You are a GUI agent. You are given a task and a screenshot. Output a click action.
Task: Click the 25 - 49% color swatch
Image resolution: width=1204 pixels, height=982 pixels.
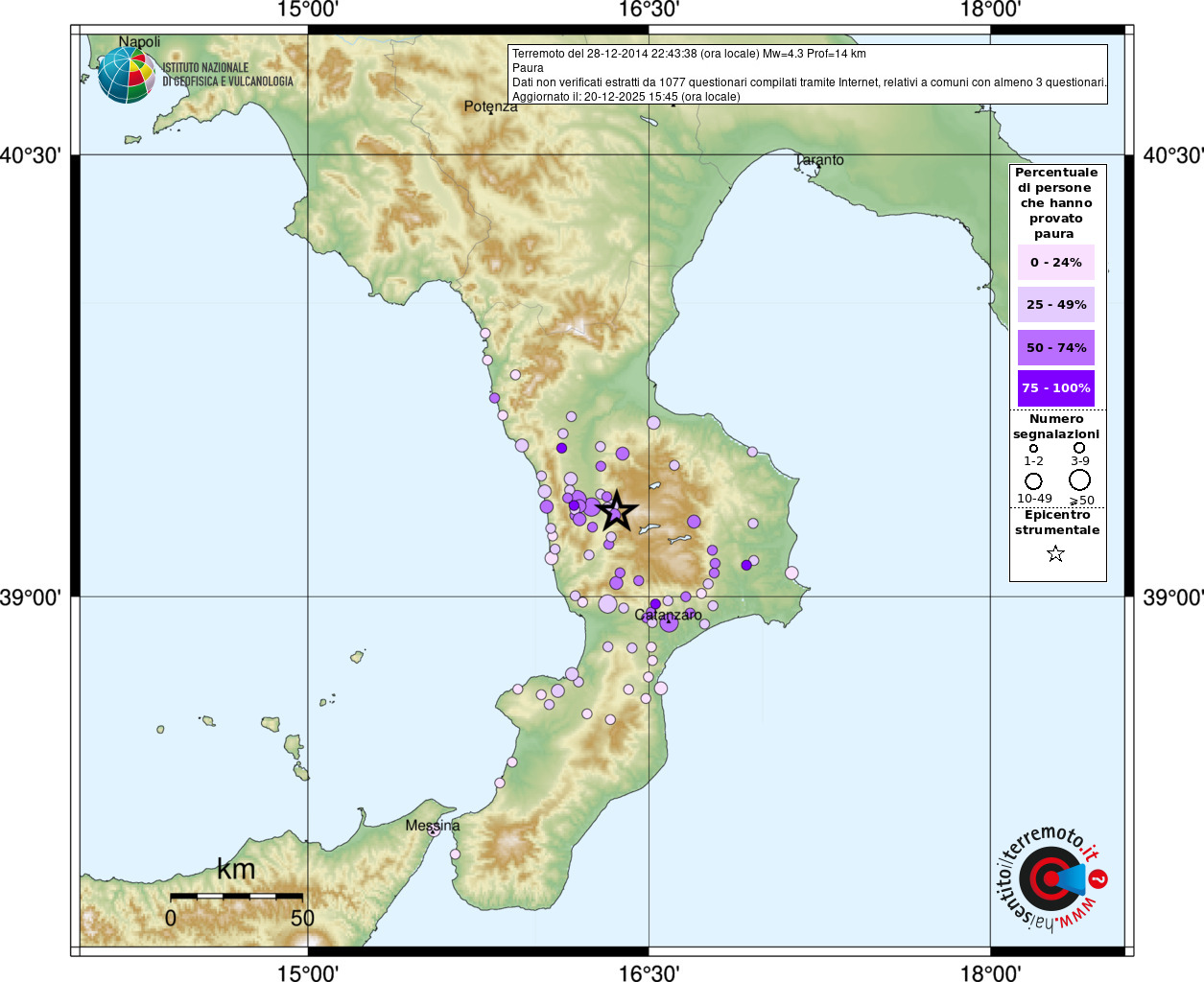coord(1055,304)
